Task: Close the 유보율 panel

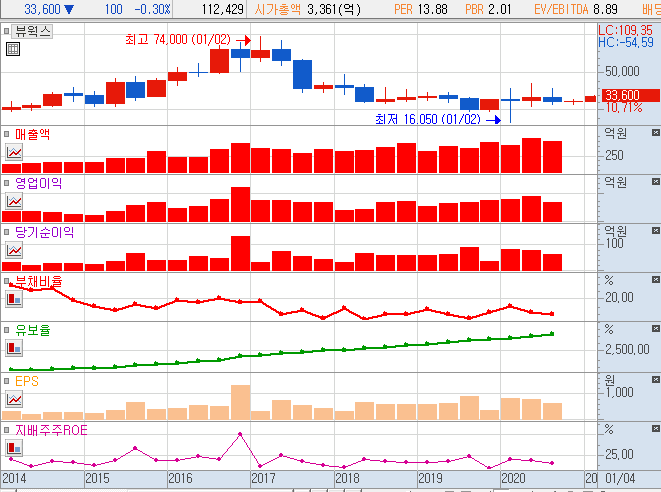Action: point(656,328)
